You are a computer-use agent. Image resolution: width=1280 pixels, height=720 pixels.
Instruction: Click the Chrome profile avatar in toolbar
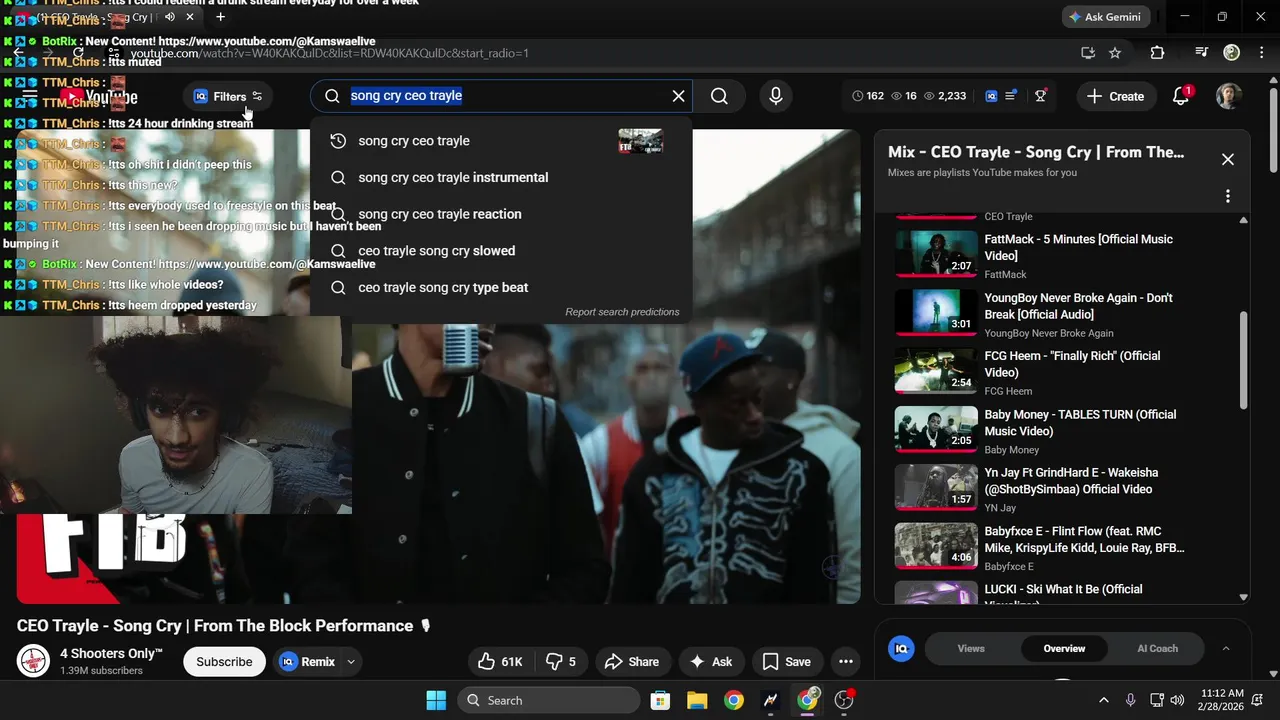(x=1232, y=53)
